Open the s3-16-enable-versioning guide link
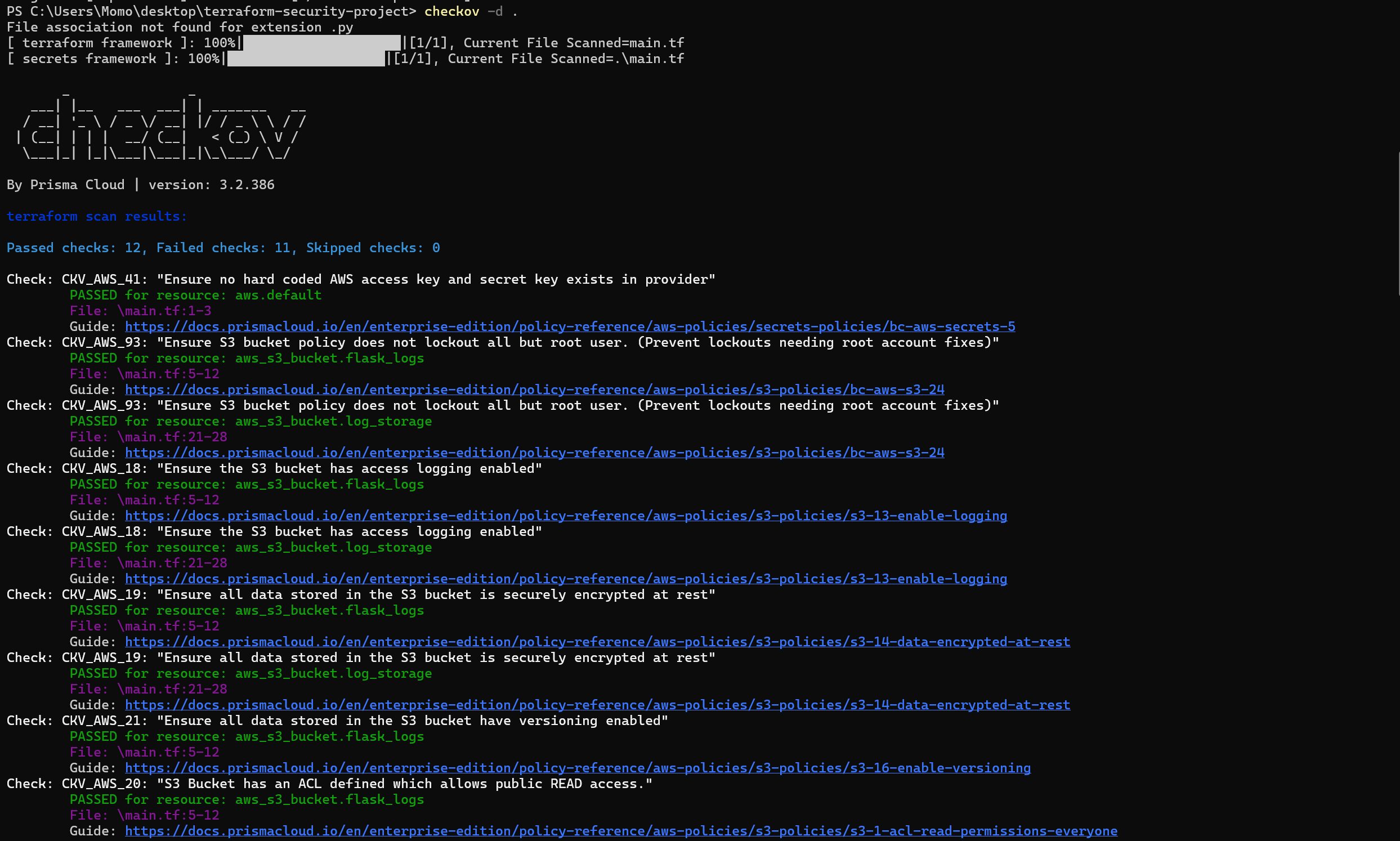The height and width of the screenshot is (841, 1400). coord(578,768)
